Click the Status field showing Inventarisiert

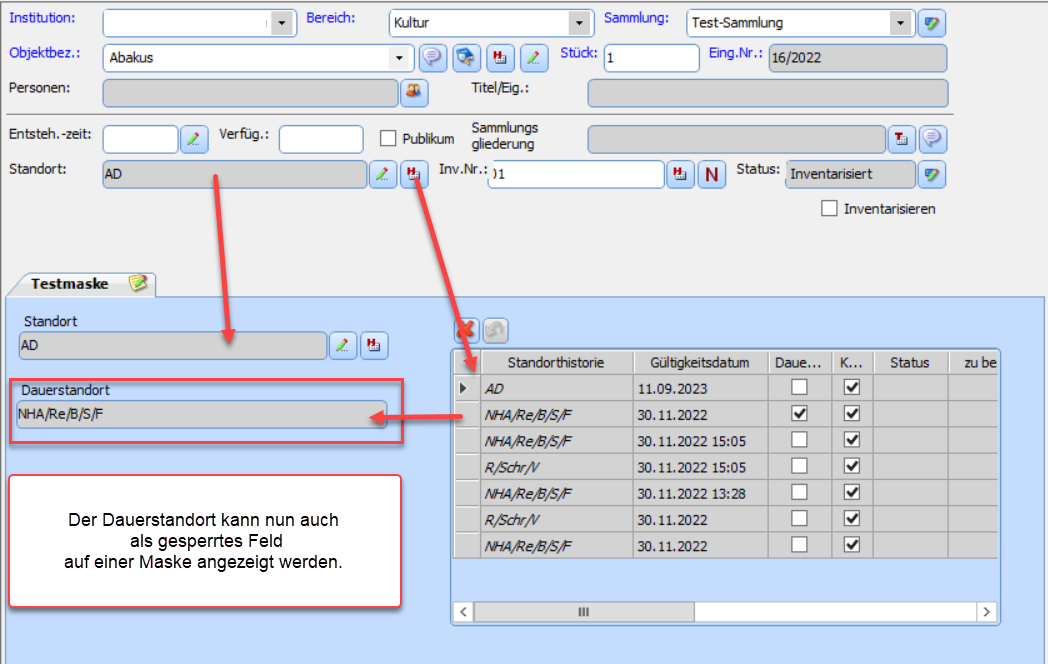coord(850,174)
